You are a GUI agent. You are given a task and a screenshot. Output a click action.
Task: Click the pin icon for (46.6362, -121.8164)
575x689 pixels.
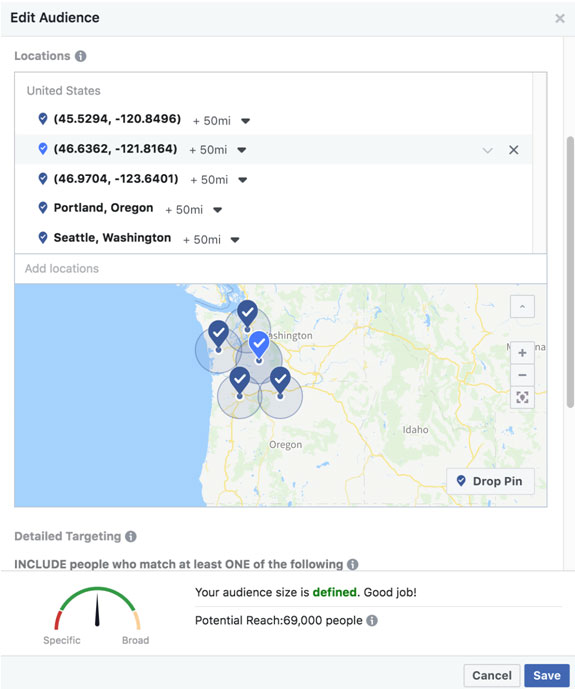point(43,149)
